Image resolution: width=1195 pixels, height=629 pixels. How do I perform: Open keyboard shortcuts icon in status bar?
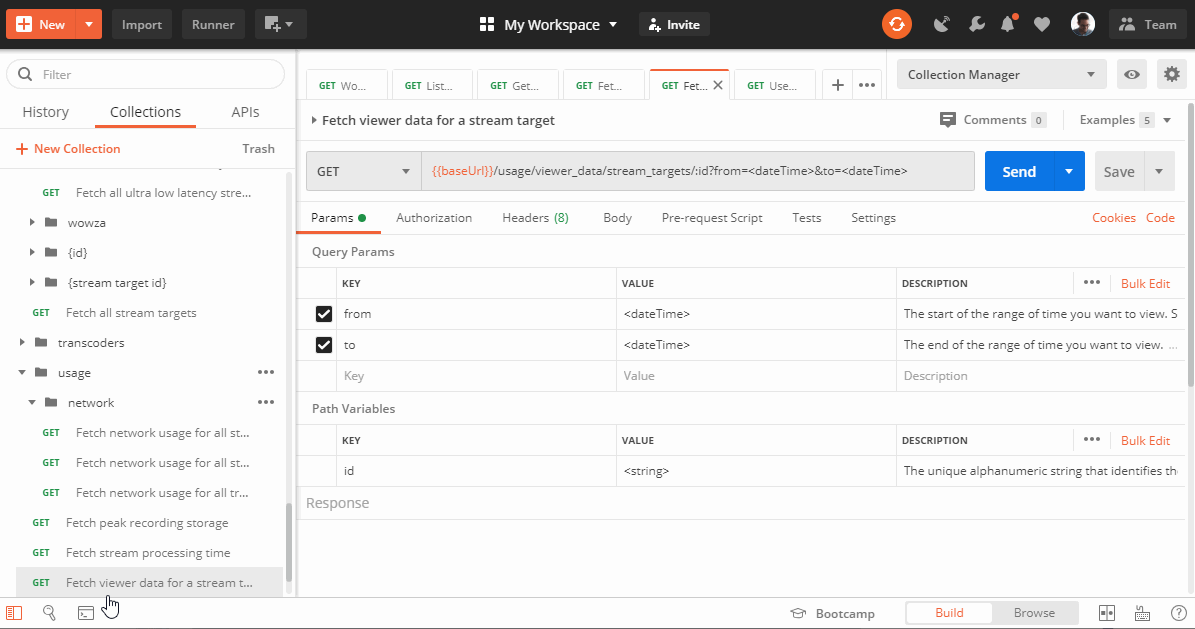point(1142,612)
